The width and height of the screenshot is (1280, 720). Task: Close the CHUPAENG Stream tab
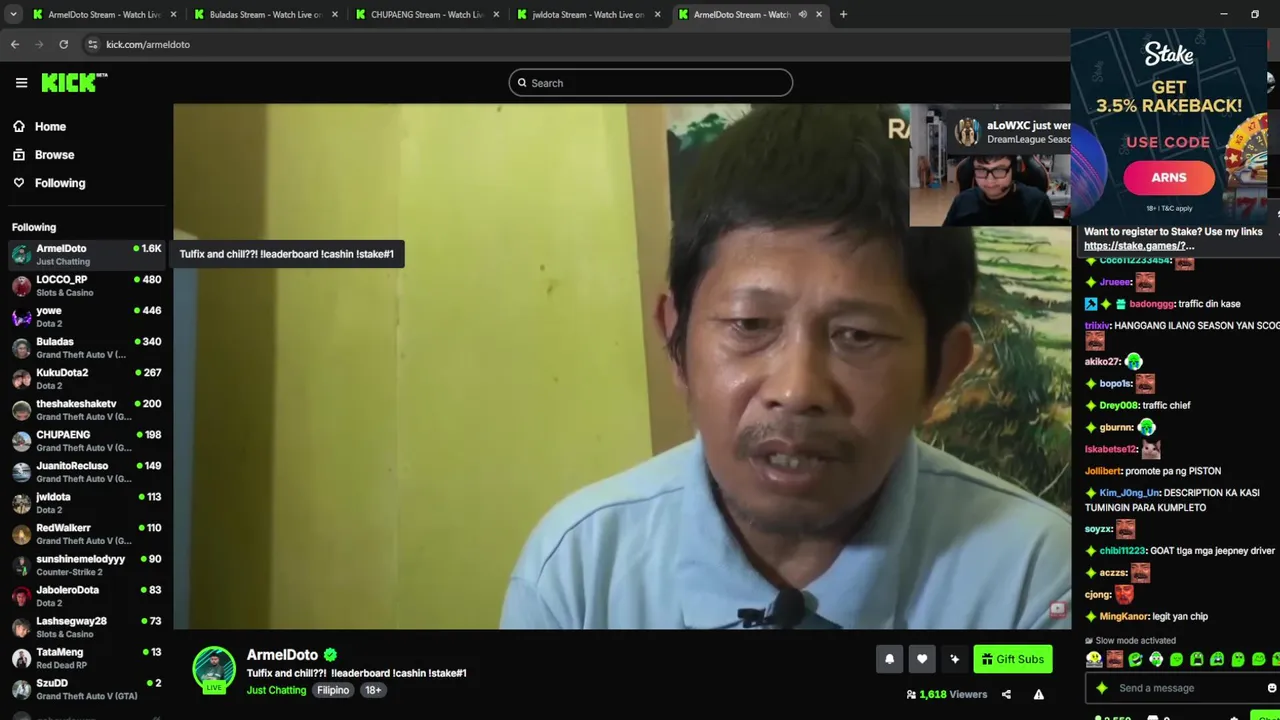point(495,15)
